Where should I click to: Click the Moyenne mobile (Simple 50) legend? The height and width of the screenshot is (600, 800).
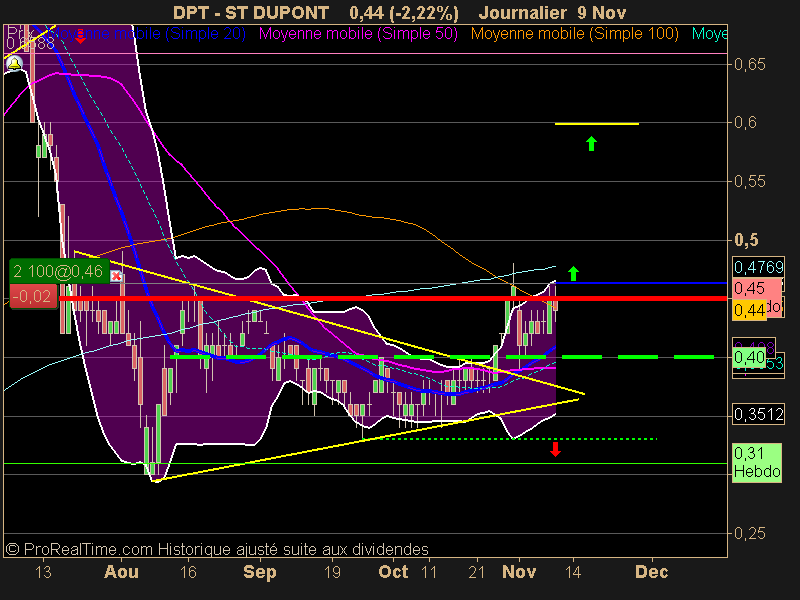pos(358,34)
